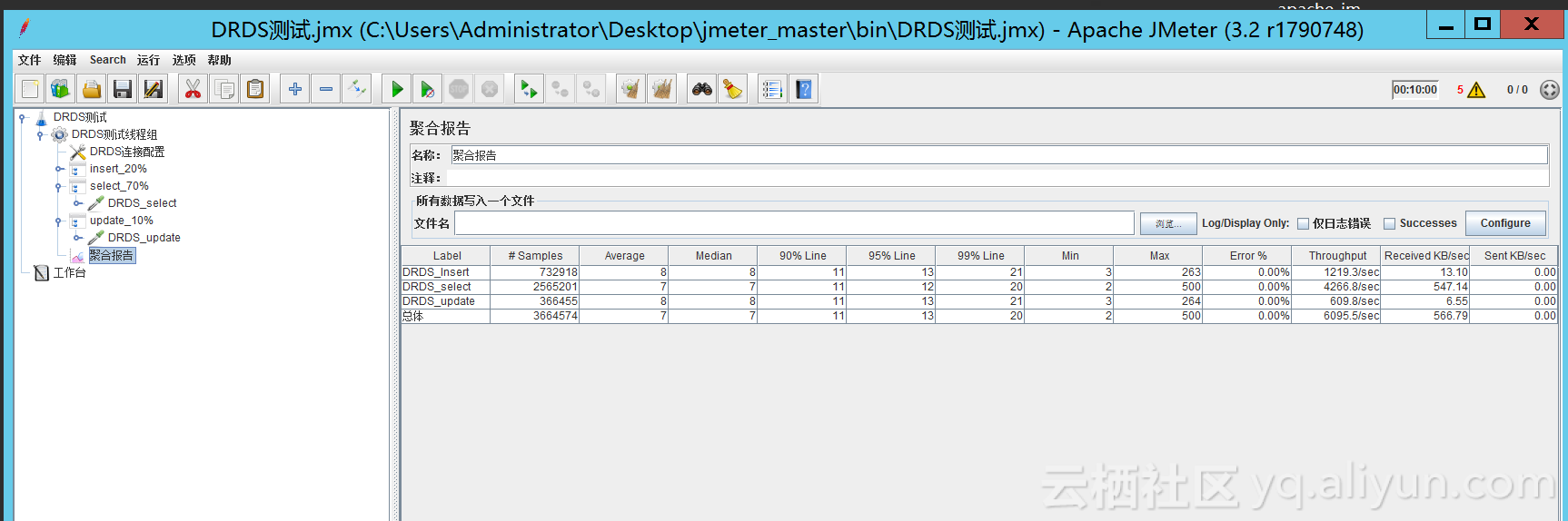
Task: Click the 00:10:00 elapsed time display
Action: point(1415,90)
